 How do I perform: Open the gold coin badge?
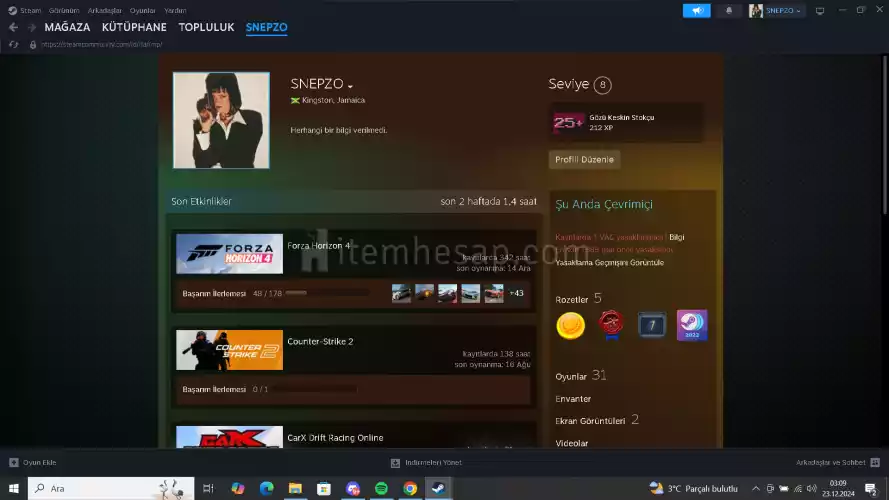click(570, 325)
